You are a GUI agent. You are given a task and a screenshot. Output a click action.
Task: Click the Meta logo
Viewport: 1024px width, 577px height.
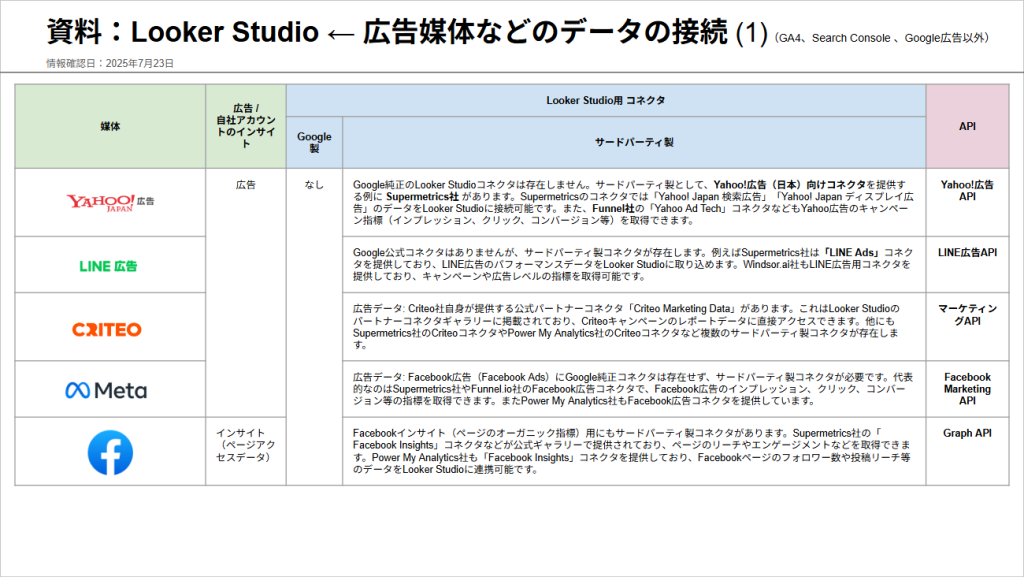pos(106,390)
